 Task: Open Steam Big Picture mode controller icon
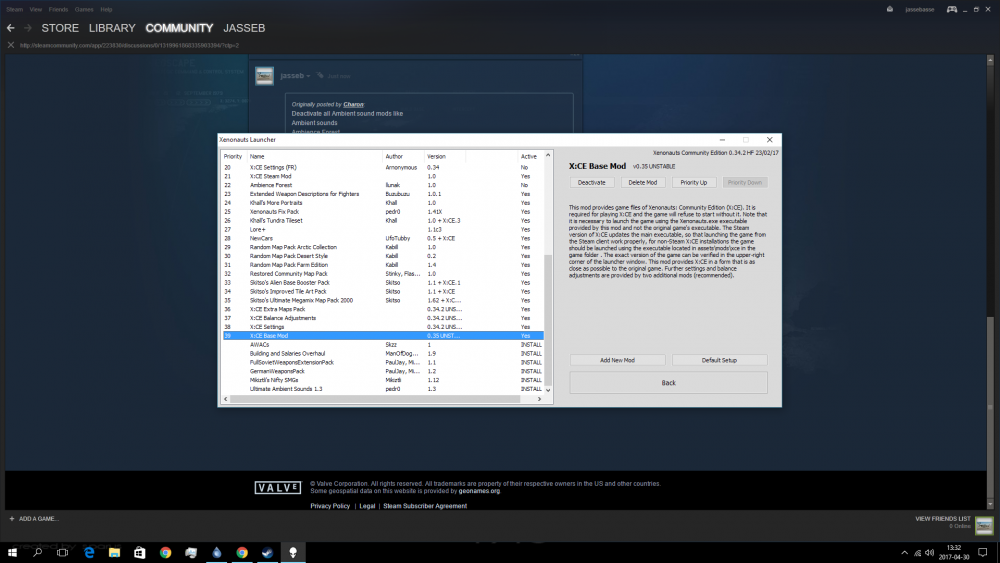click(x=952, y=10)
